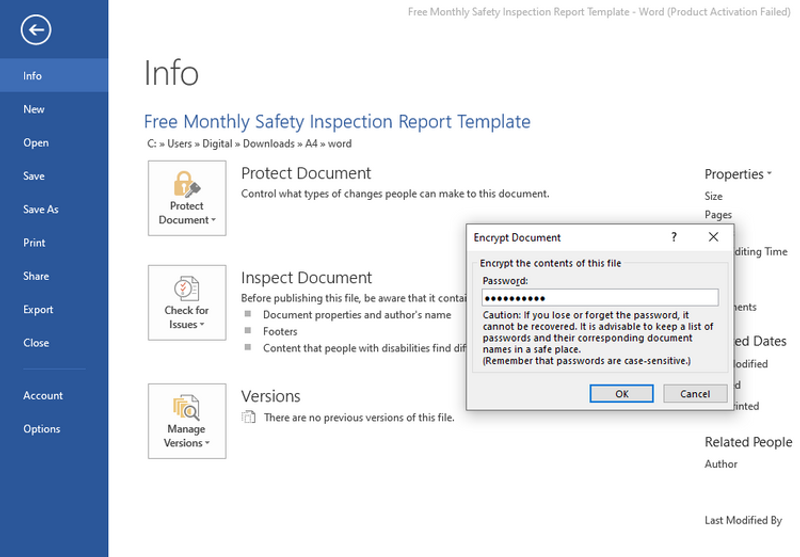Click the help question mark in Encrypt Document dialog
The width and height of the screenshot is (800, 557).
pyautogui.click(x=673, y=237)
